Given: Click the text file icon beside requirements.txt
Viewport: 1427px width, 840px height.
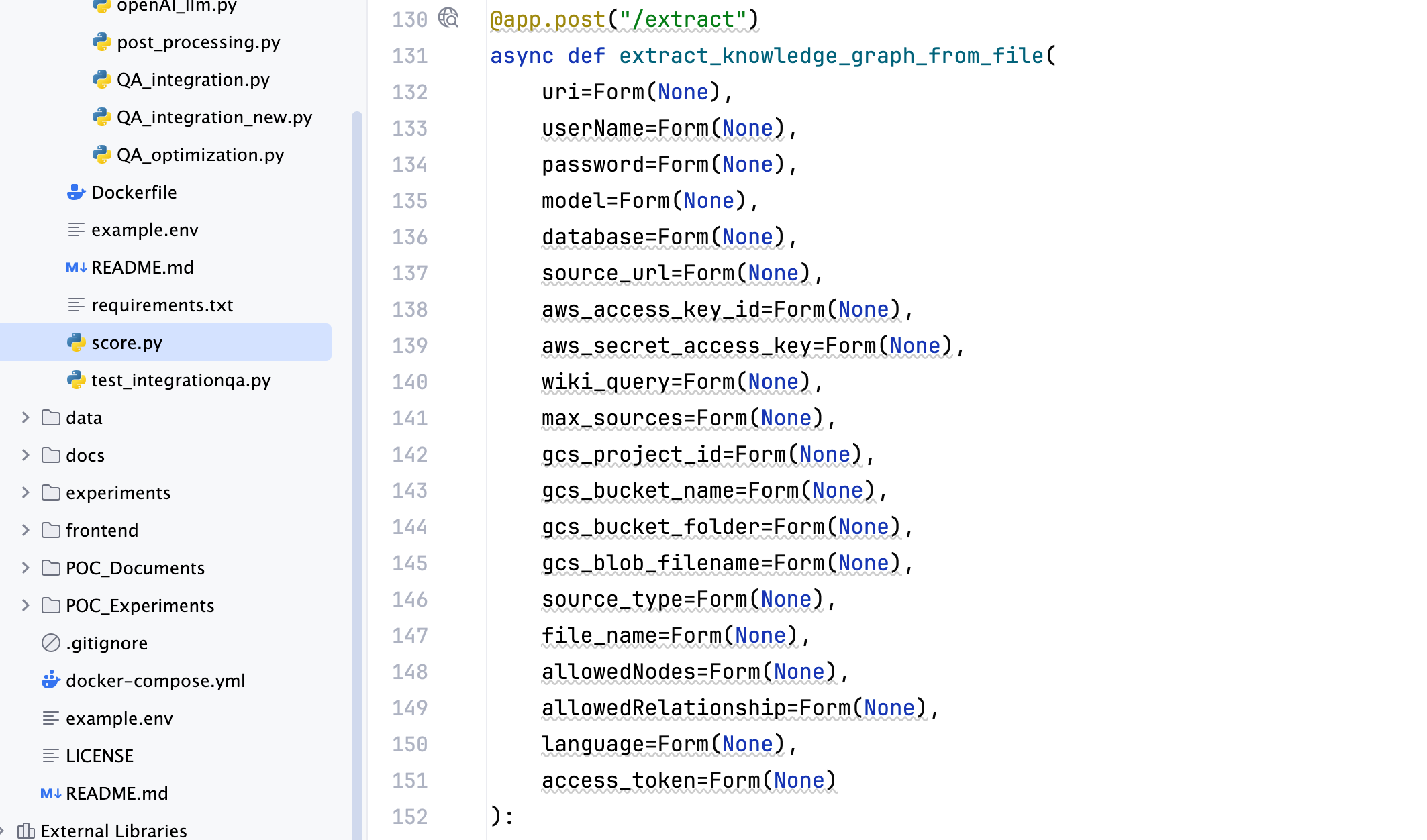Looking at the screenshot, I should click(x=77, y=305).
